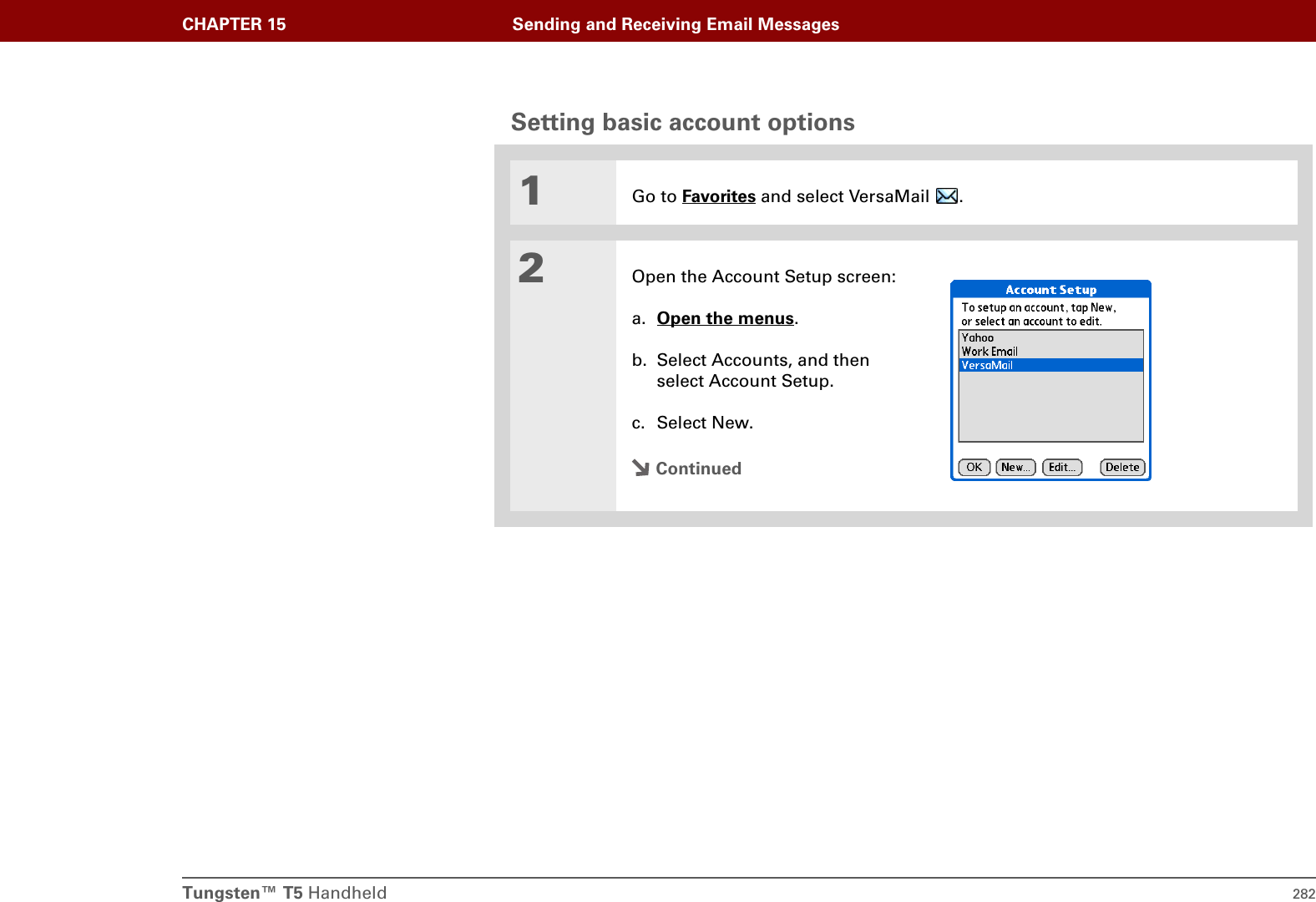Open the Favorites link in step 1
Viewport: 1316px width, 902px height.
pyautogui.click(x=718, y=196)
